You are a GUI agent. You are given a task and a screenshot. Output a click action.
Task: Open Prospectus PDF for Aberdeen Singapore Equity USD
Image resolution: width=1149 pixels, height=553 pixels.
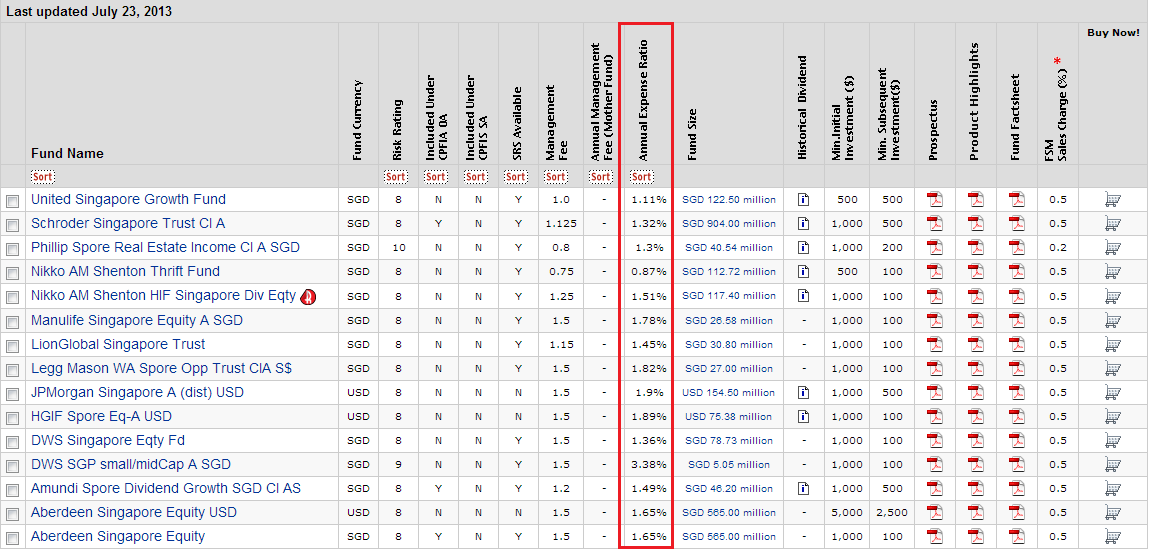[934, 513]
